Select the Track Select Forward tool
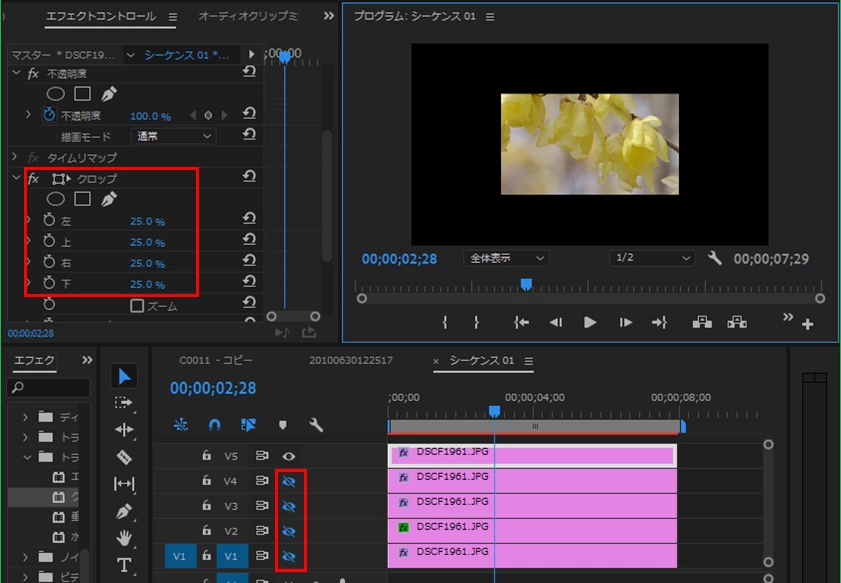This screenshot has height=583, width=841. (x=123, y=402)
